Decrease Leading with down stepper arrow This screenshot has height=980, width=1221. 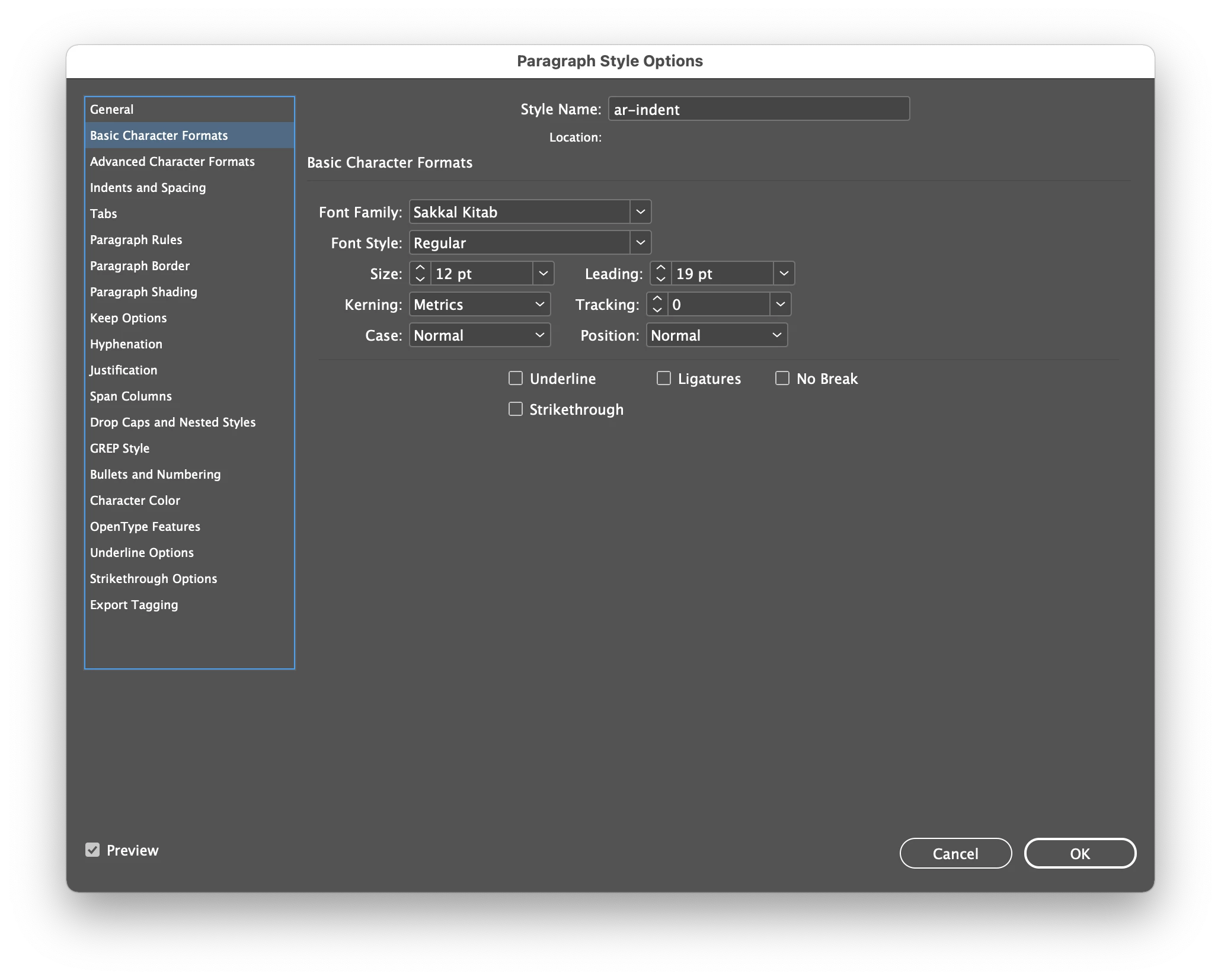click(661, 279)
